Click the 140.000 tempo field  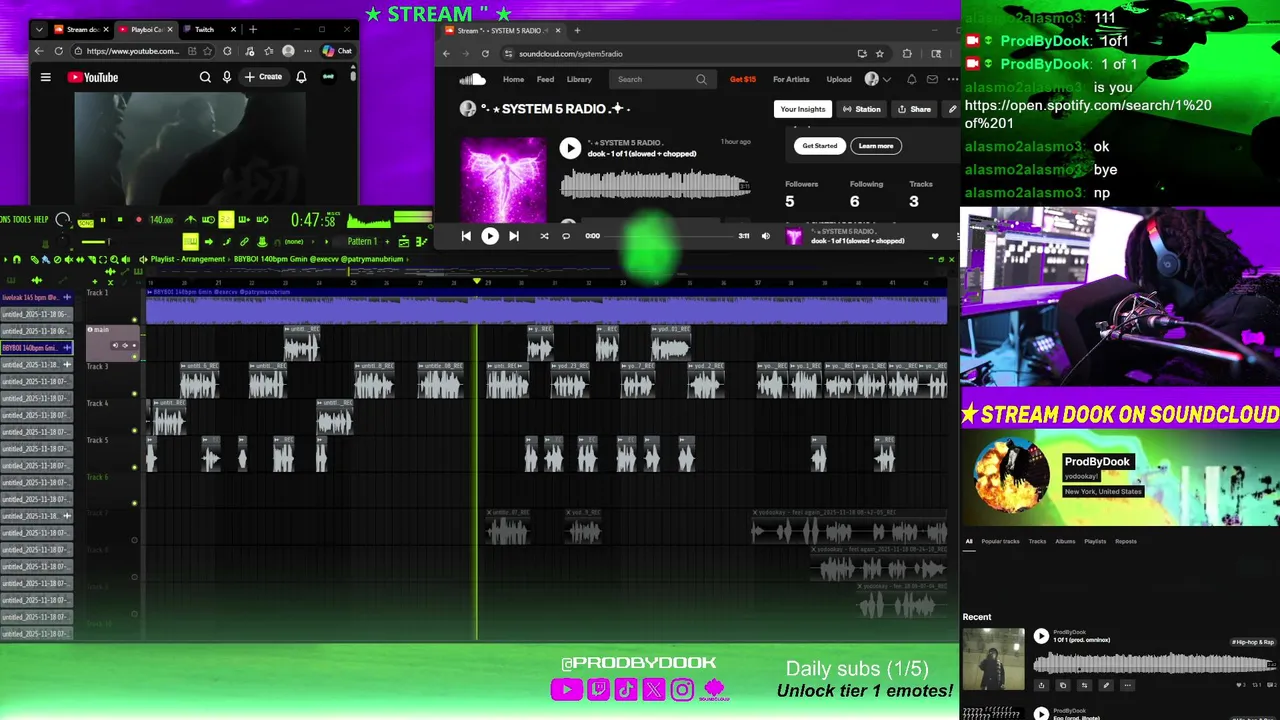pos(161,220)
